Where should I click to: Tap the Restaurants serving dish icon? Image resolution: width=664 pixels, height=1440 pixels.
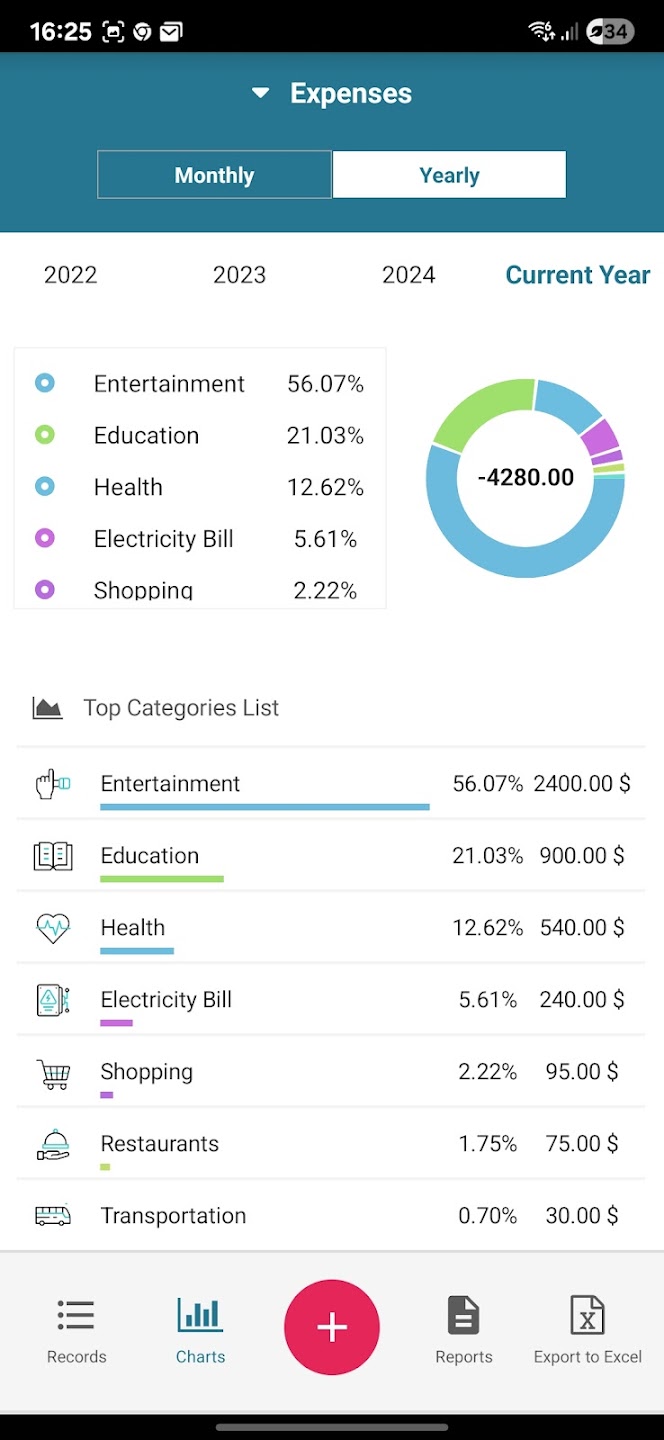coord(53,1144)
